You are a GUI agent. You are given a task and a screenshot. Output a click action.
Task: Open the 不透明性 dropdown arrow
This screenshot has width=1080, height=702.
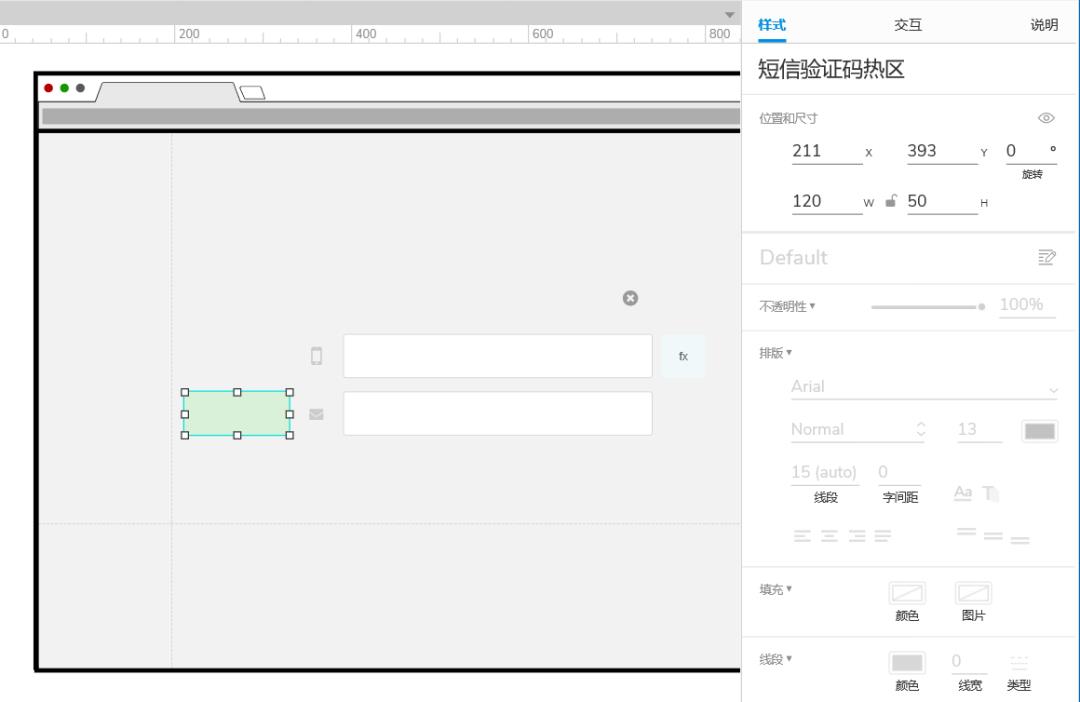[813, 305]
